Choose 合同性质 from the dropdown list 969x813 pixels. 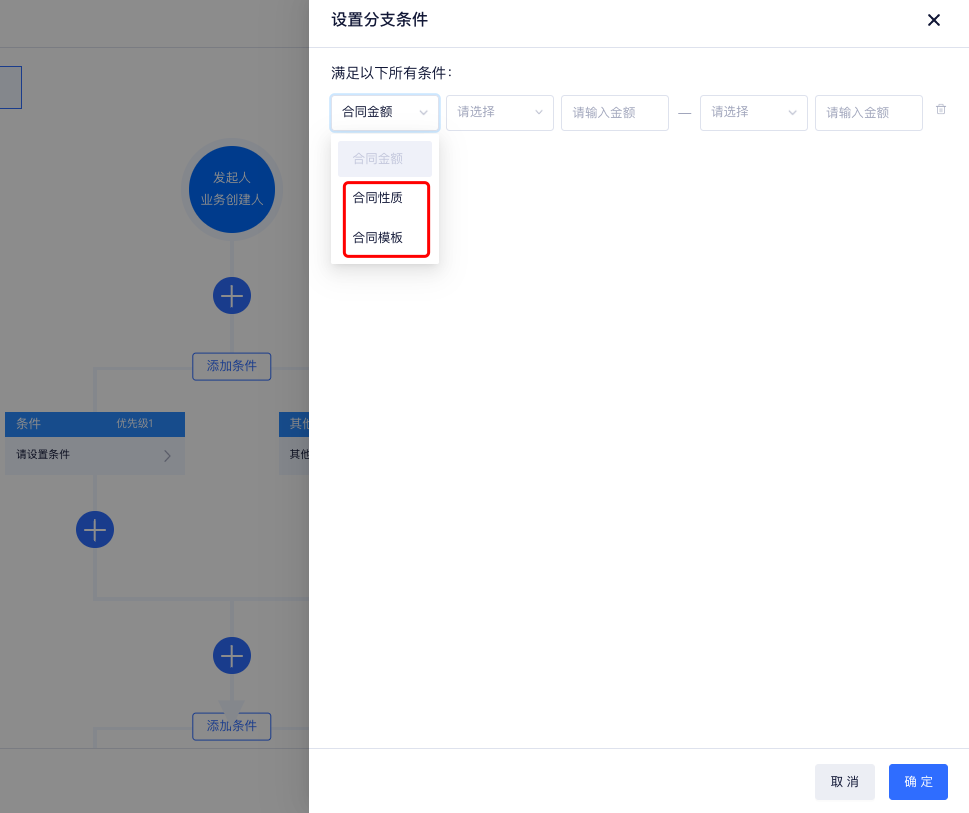click(x=378, y=198)
